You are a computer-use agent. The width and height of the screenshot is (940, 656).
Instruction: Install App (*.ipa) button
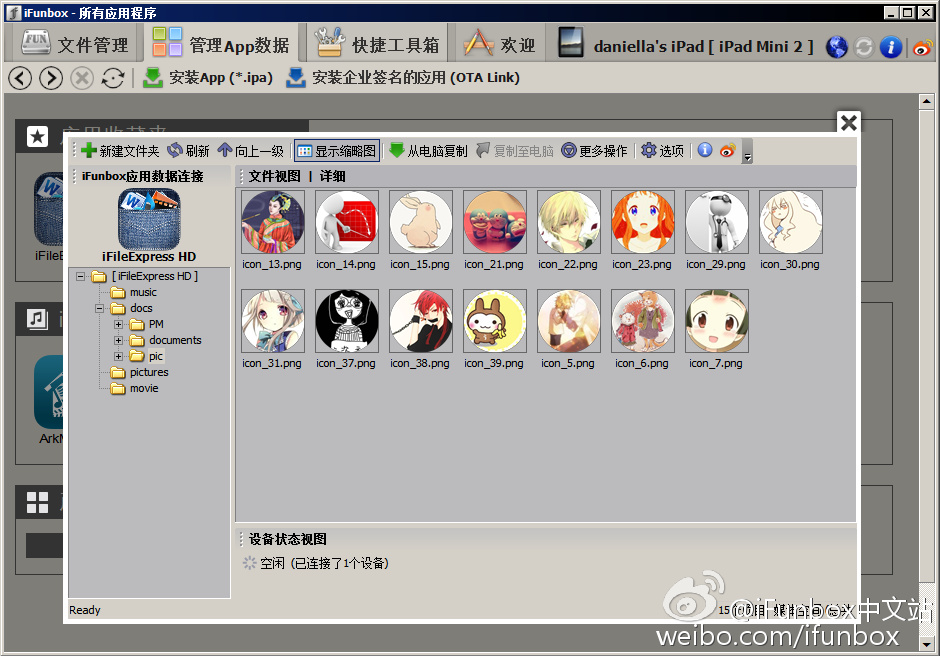[207, 77]
